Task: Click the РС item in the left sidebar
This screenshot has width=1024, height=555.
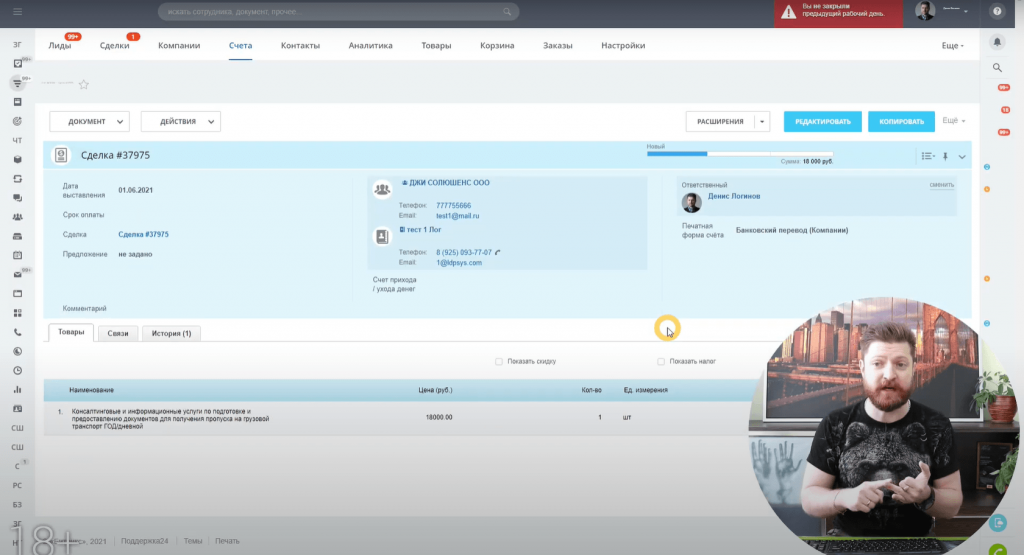Action: click(18, 485)
